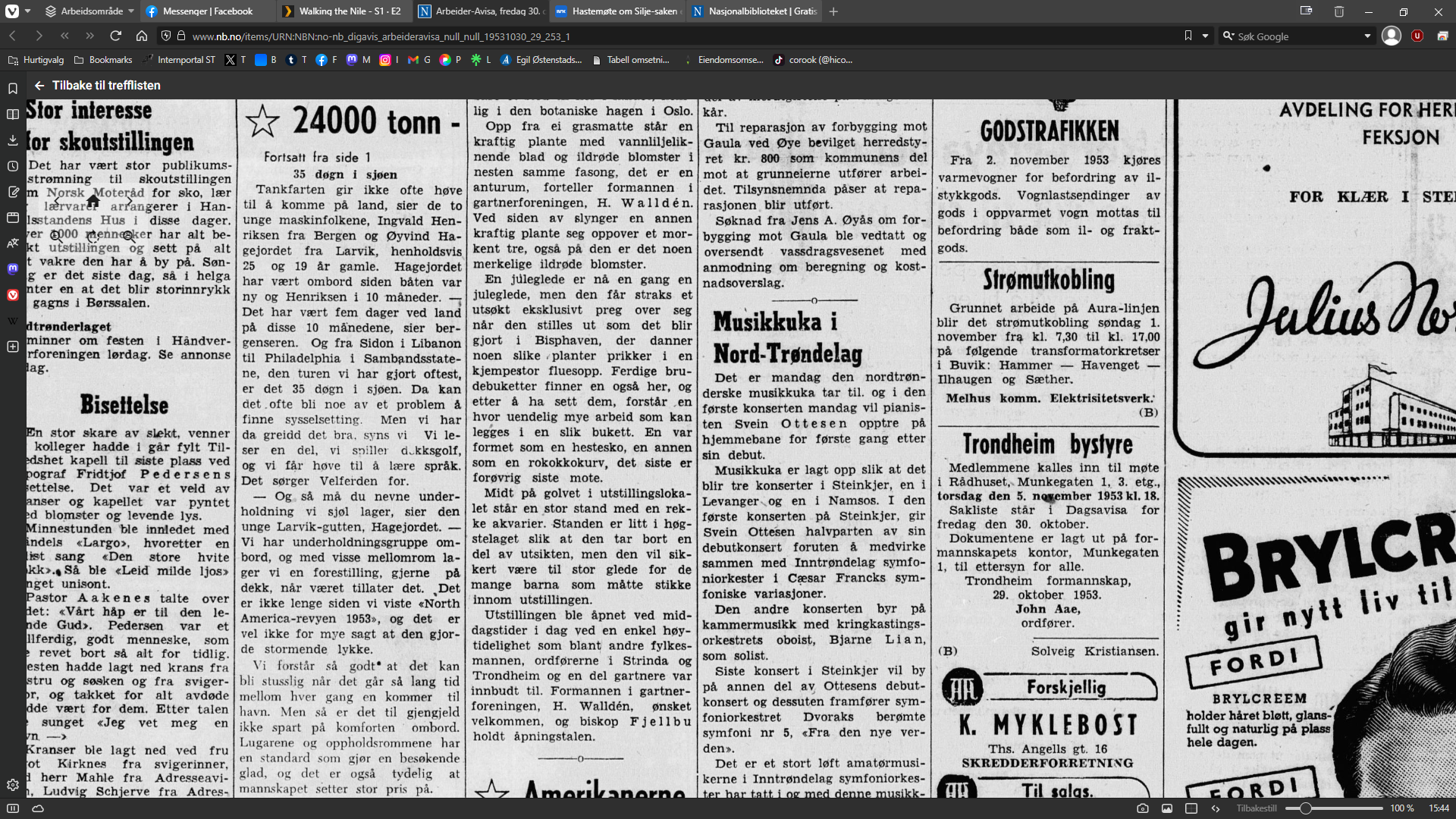Open the closed tabs trash icon
Screen dimensions: 1456x819
[1339, 11]
